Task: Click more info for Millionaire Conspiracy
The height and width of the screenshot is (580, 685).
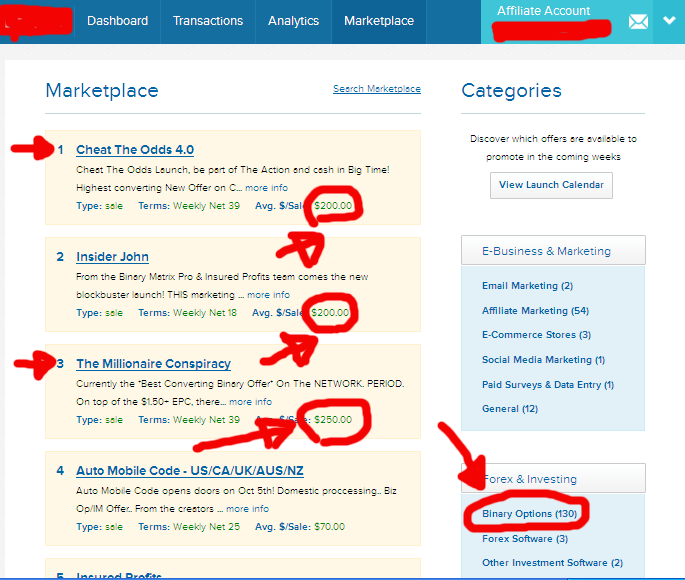Action: [x=250, y=402]
